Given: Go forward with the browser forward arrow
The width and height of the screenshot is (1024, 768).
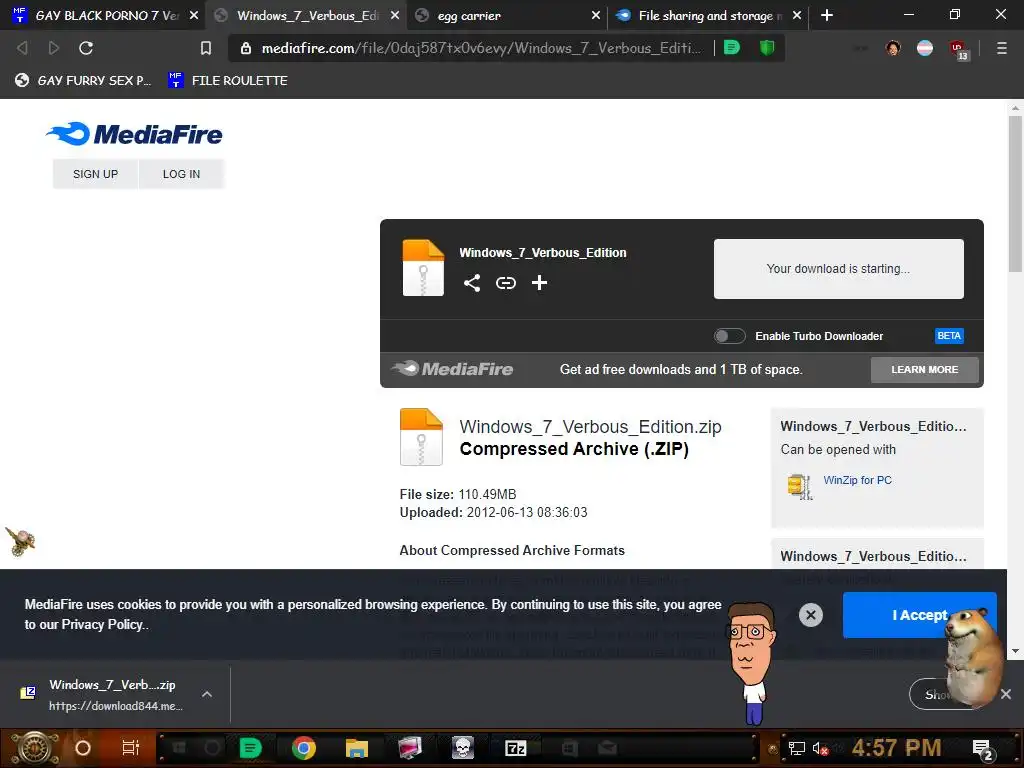Looking at the screenshot, I should tap(54, 48).
